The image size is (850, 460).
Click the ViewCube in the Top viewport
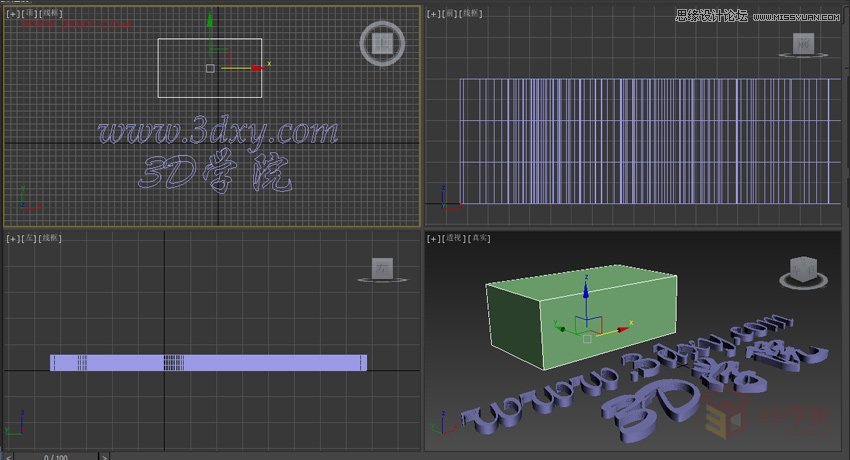[x=382, y=43]
